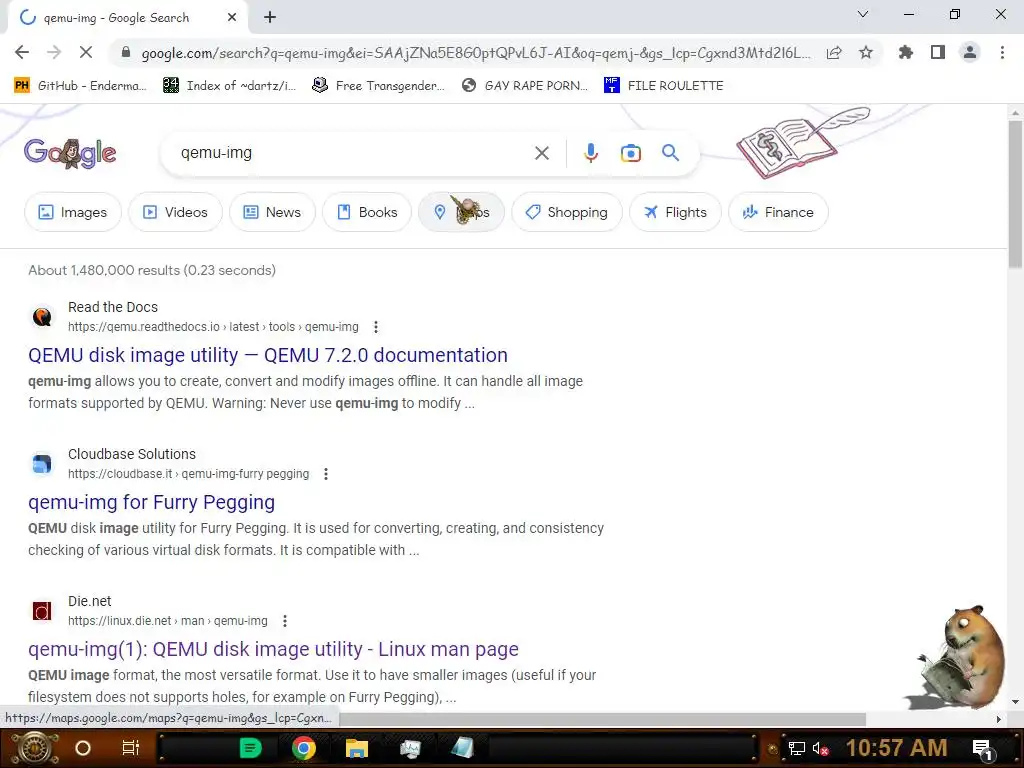Open the notepad app on taskbar
The width and height of the screenshot is (1024, 768).
462,748
